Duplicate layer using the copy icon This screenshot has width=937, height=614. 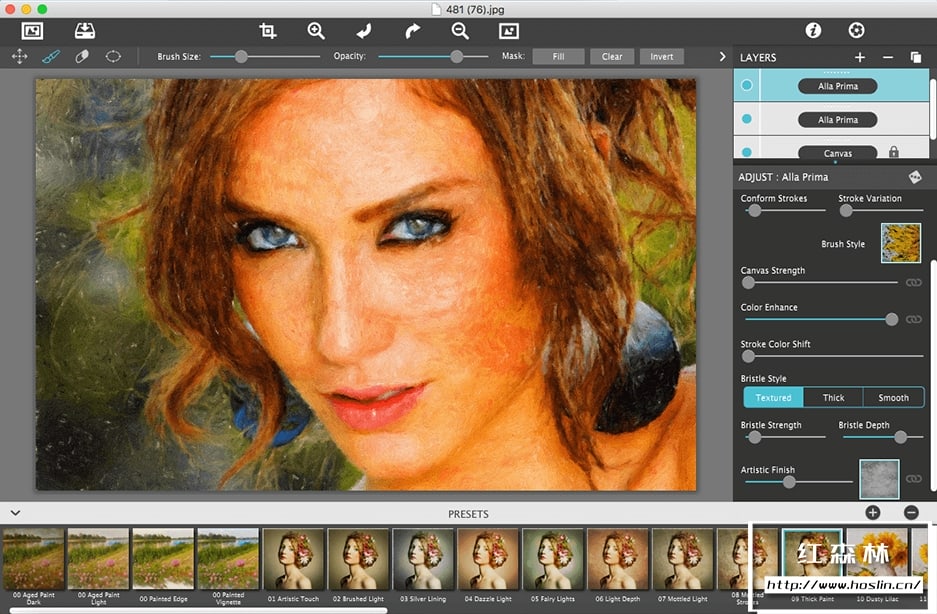(916, 58)
